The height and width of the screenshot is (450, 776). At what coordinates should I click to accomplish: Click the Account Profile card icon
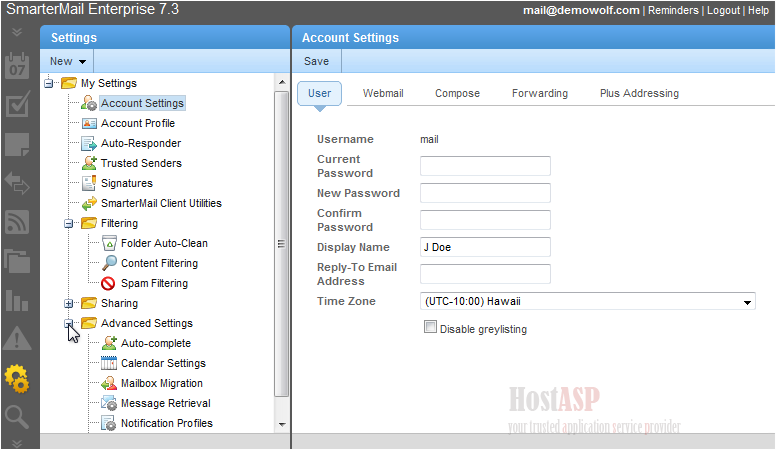(x=89, y=123)
